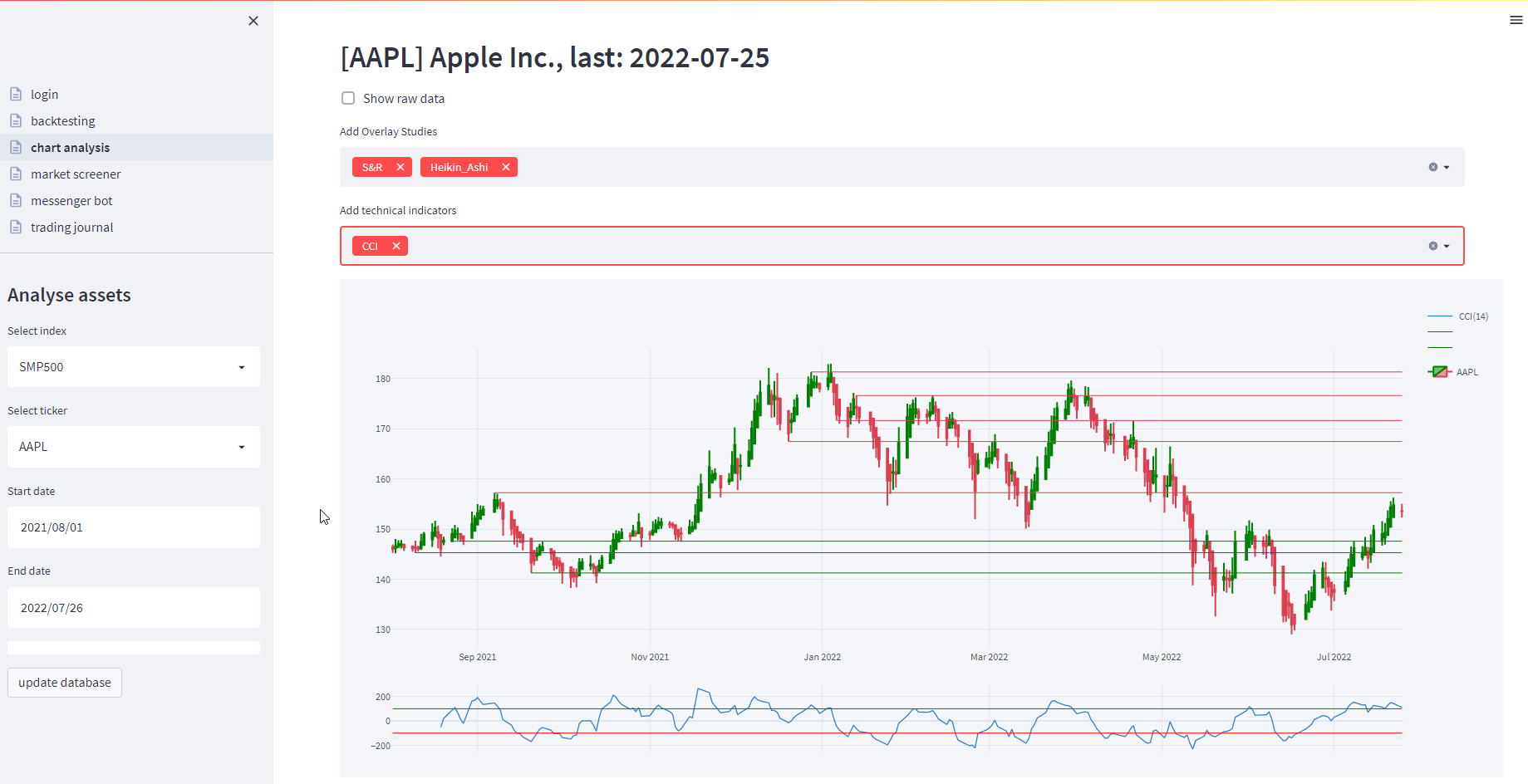Click the Nov 2021 axis label
This screenshot has width=1528, height=784.
[x=650, y=657]
